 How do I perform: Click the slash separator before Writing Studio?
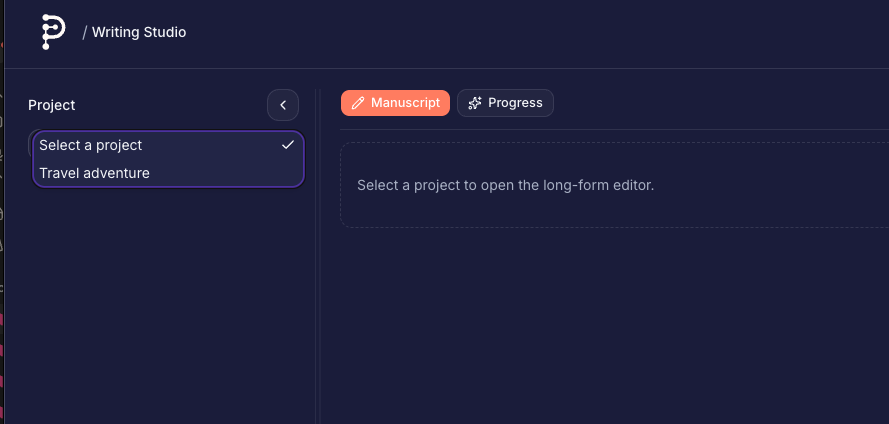click(x=84, y=32)
